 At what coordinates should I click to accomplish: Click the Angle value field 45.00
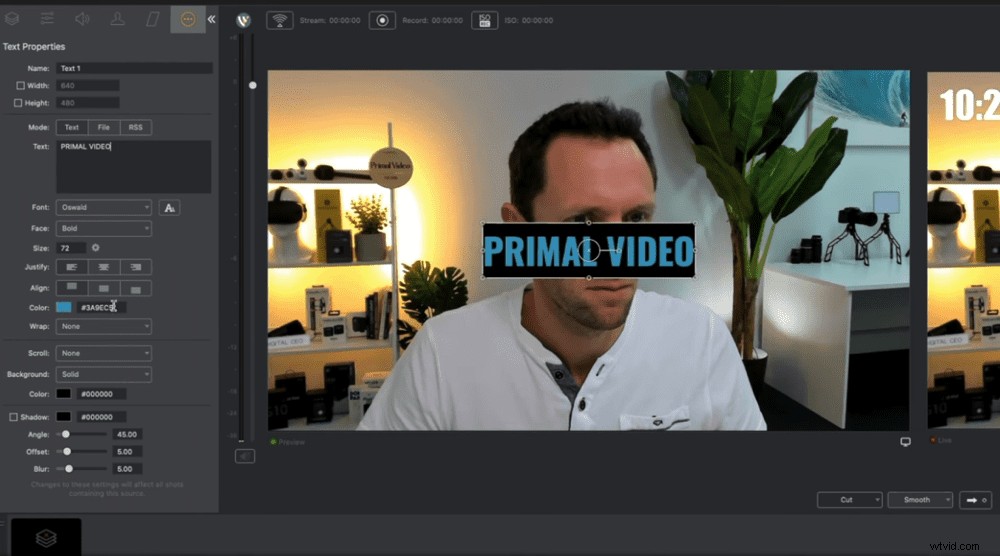click(x=127, y=434)
